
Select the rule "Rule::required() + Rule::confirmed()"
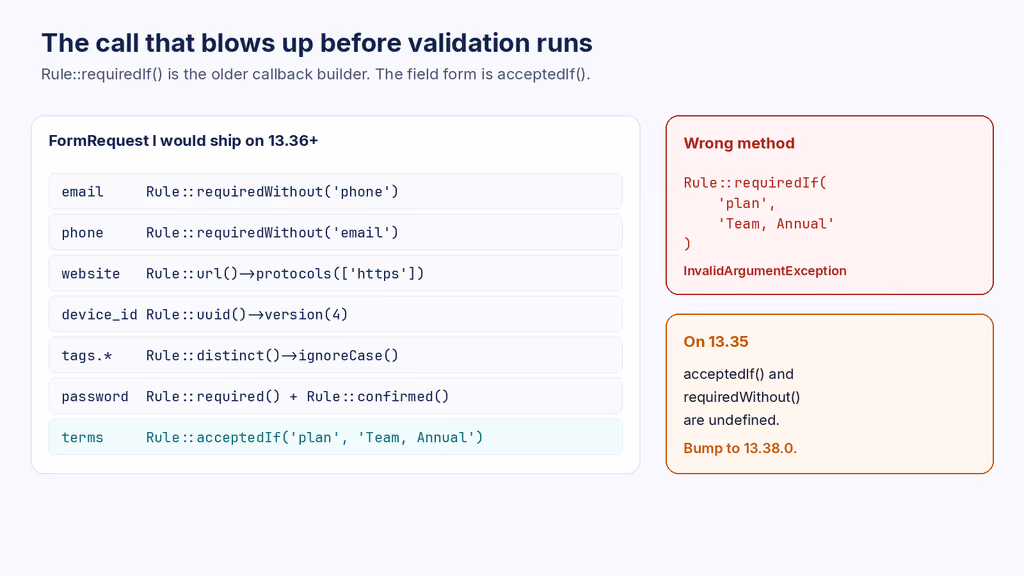click(x=297, y=396)
